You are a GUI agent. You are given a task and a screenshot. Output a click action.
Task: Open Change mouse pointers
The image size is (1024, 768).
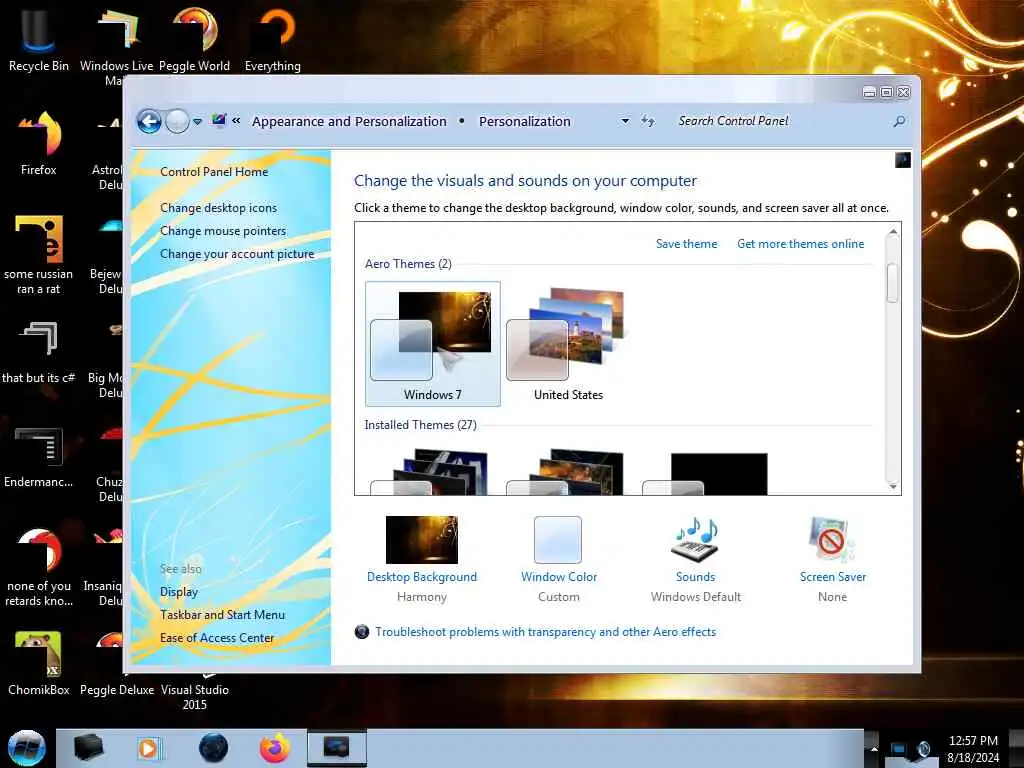[x=223, y=231]
